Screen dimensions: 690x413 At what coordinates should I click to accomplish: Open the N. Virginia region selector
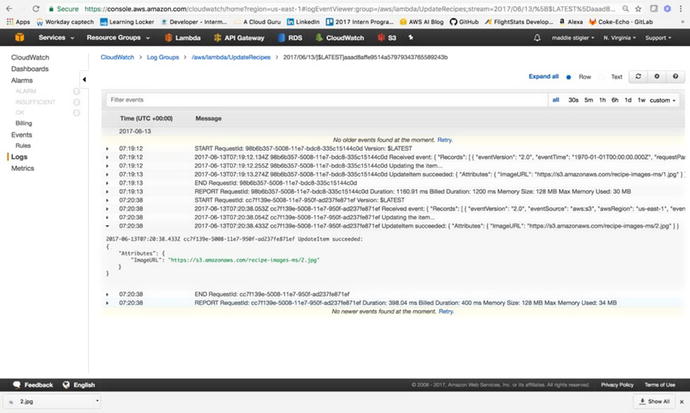pyautogui.click(x=620, y=38)
